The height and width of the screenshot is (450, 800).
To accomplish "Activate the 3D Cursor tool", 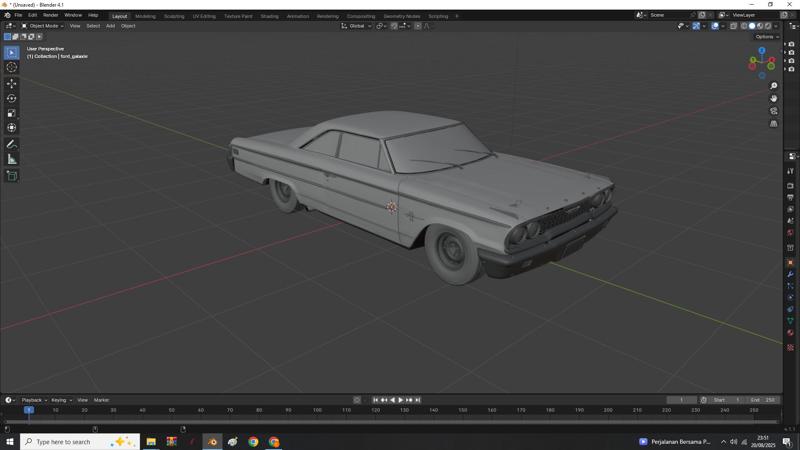I will pos(11,67).
